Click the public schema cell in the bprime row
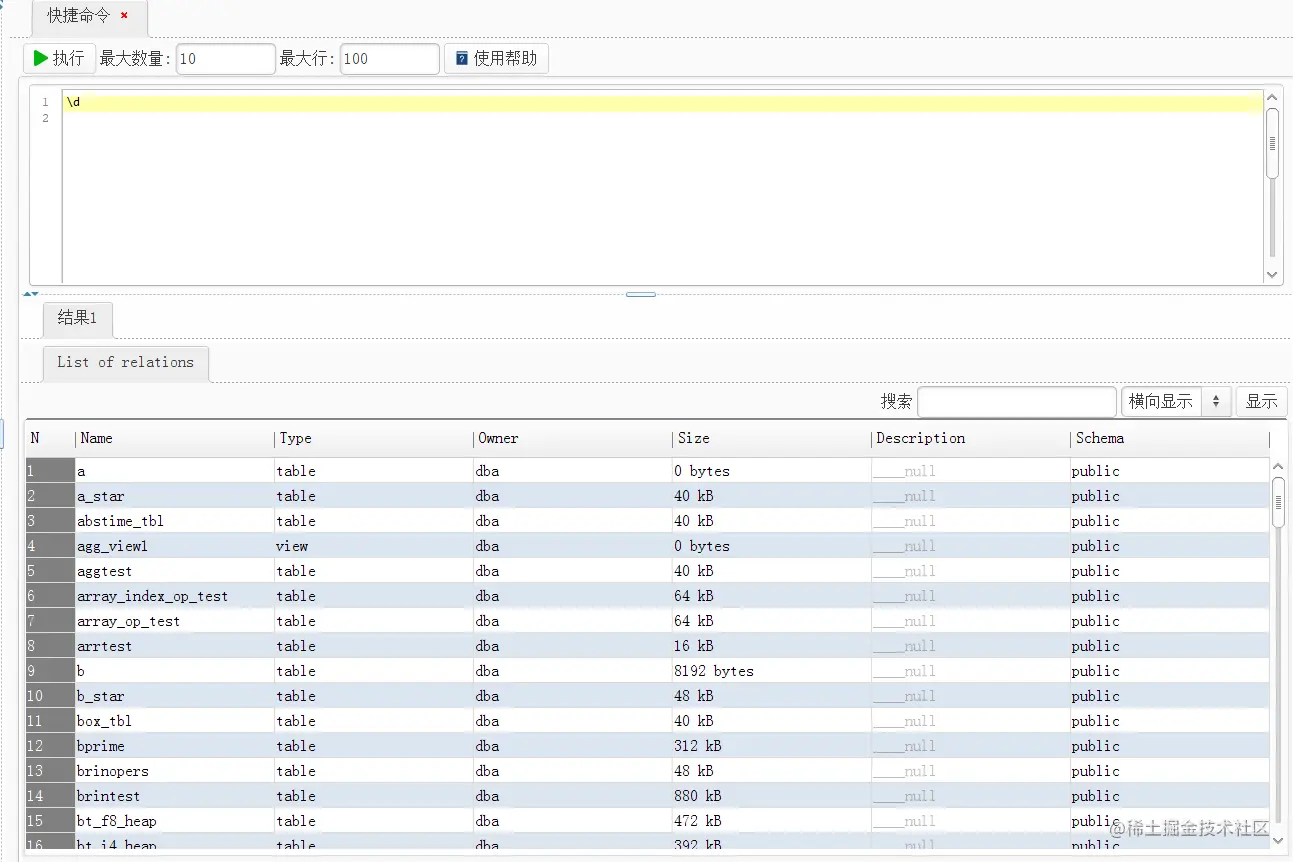Image resolution: width=1293 pixels, height=862 pixels. (1169, 746)
